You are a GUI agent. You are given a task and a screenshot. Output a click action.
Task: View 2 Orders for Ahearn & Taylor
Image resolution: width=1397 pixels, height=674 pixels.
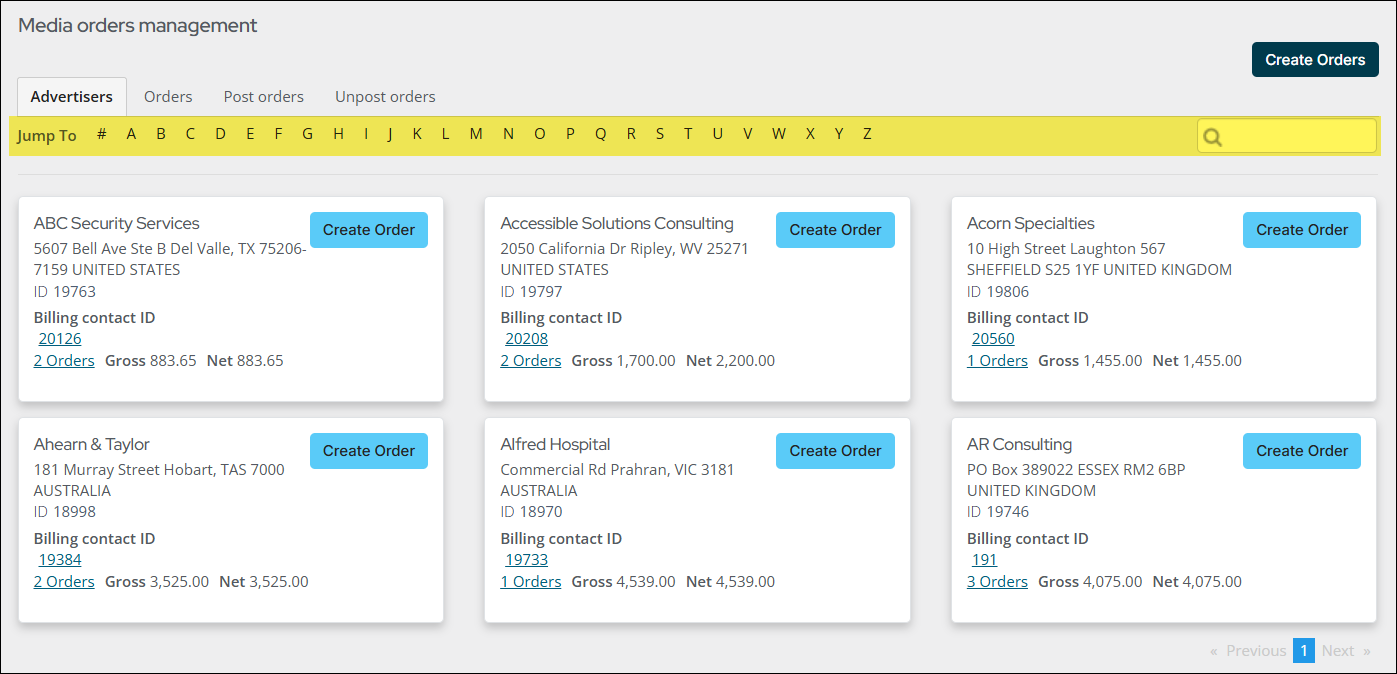[64, 582]
